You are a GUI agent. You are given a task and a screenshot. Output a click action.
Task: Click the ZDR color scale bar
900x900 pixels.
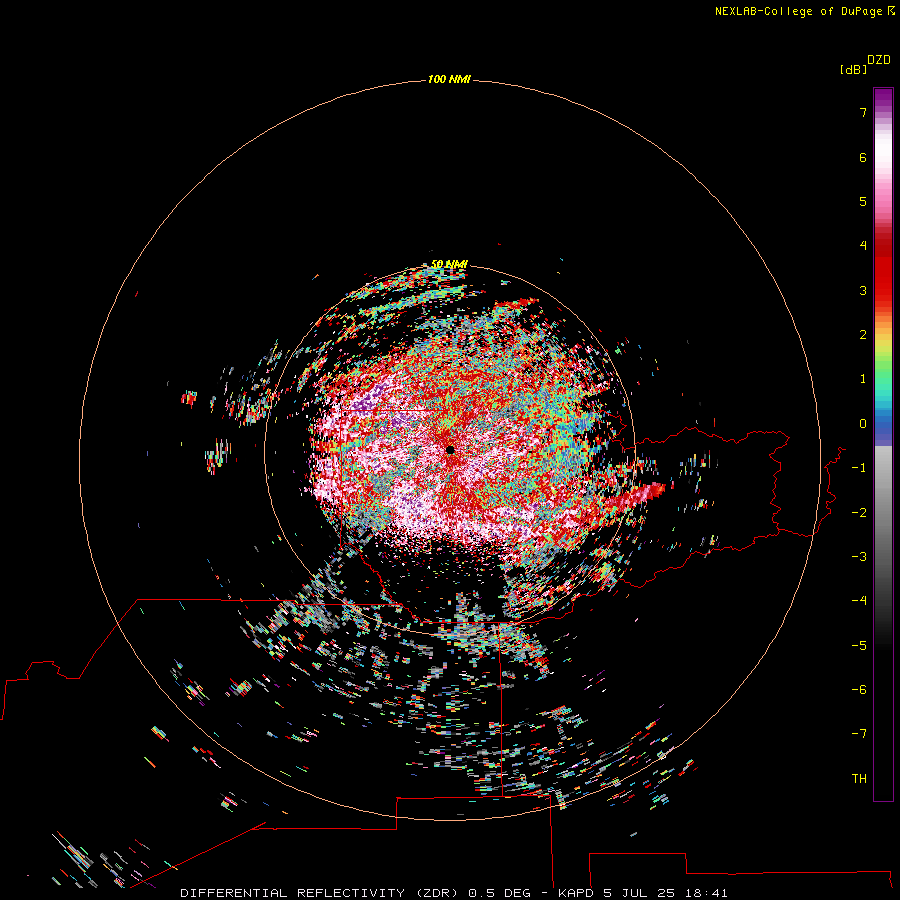(883, 444)
